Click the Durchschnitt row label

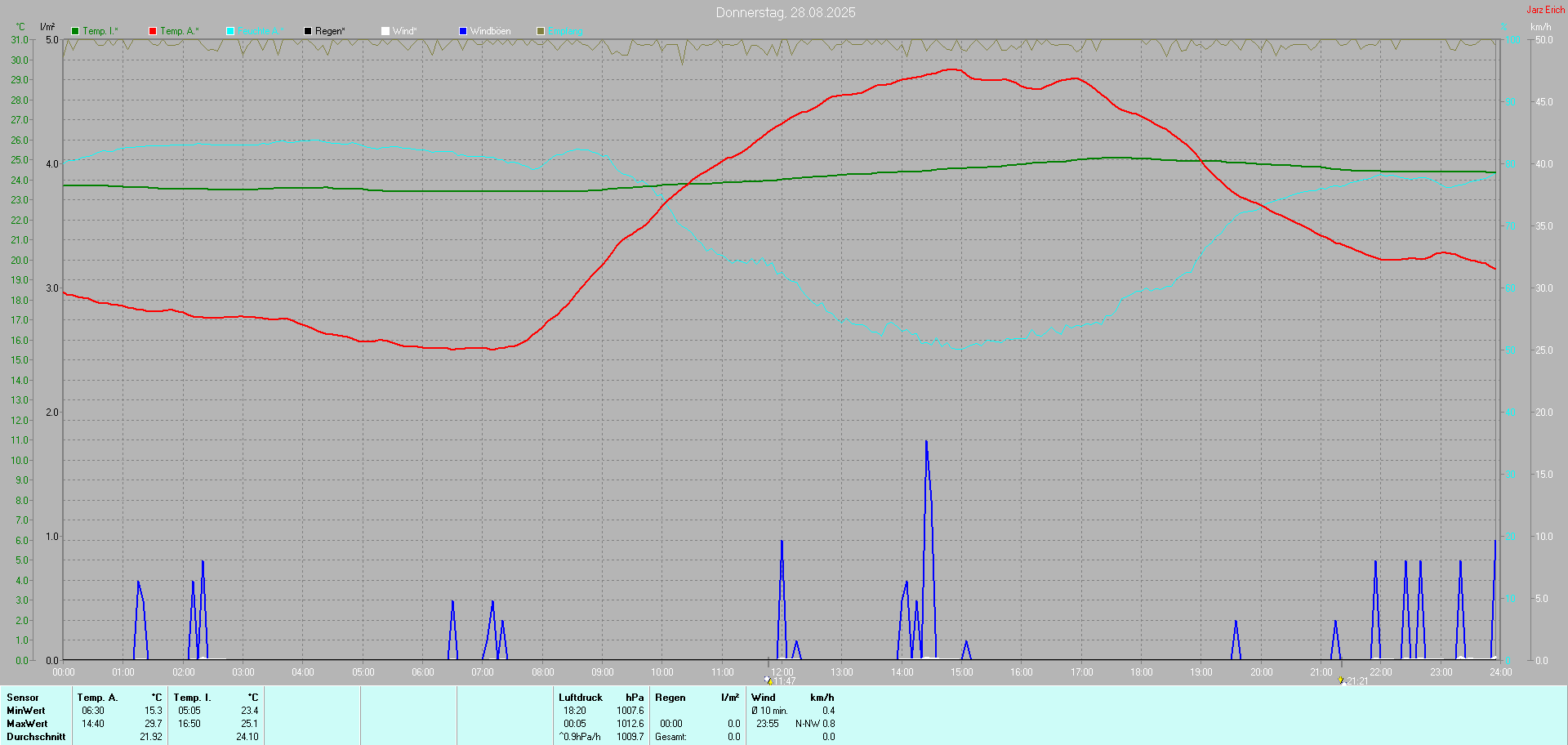click(x=36, y=737)
